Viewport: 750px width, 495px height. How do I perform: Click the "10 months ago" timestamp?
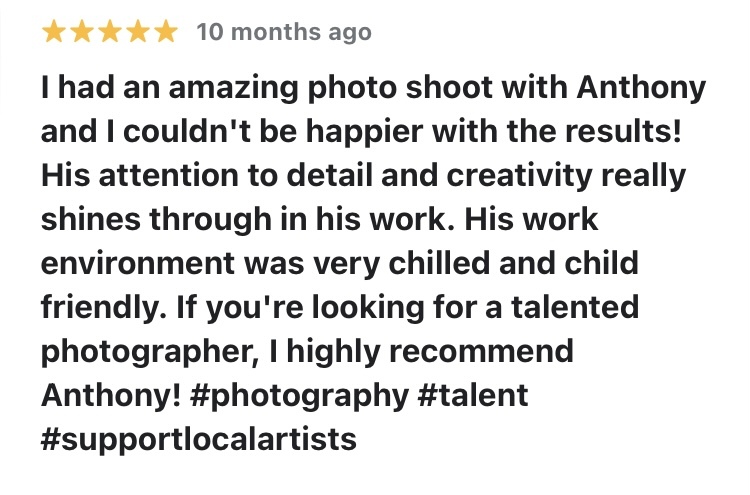click(x=284, y=32)
